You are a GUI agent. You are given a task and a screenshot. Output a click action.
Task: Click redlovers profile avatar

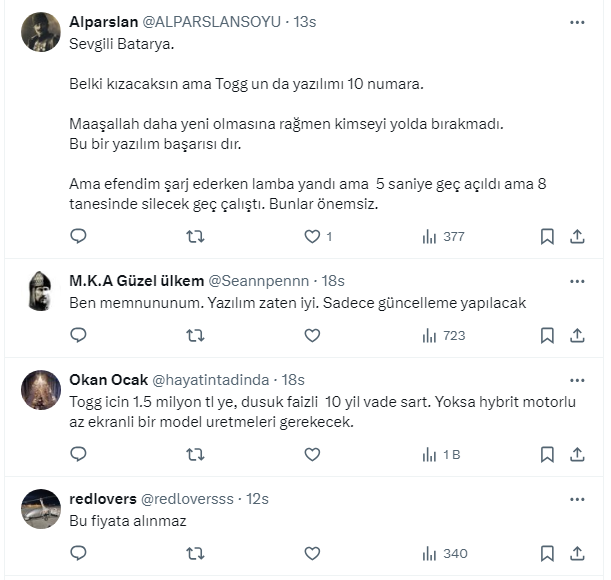[41, 509]
